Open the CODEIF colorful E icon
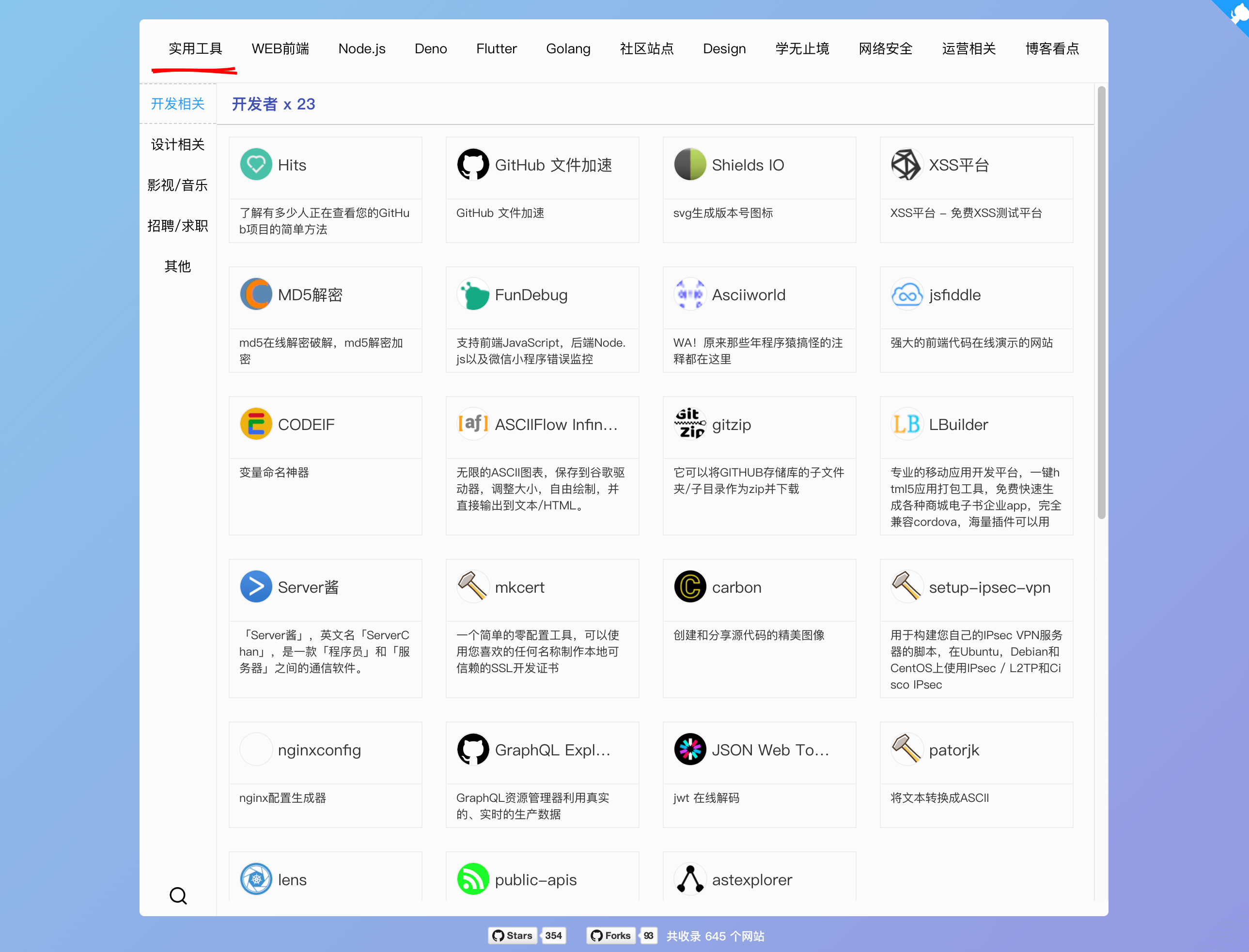 click(x=256, y=425)
